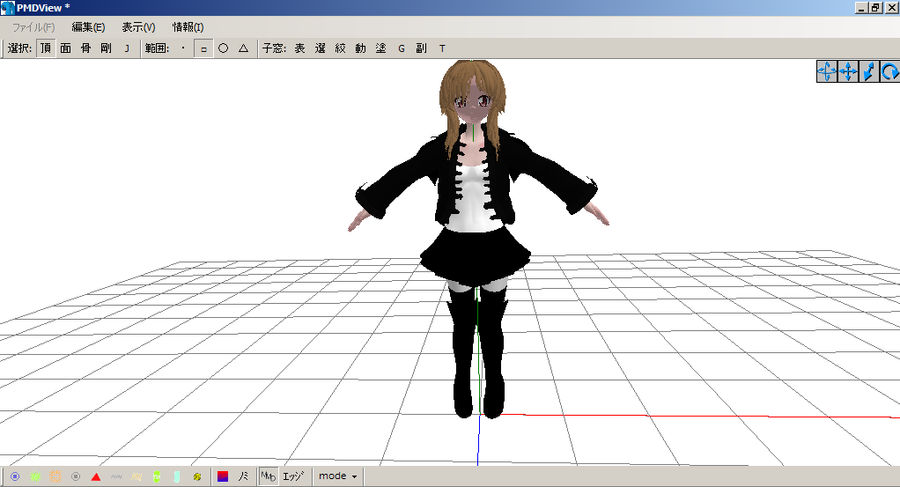Open the 表 sub-window
This screenshot has width=900, height=487.
[x=300, y=48]
